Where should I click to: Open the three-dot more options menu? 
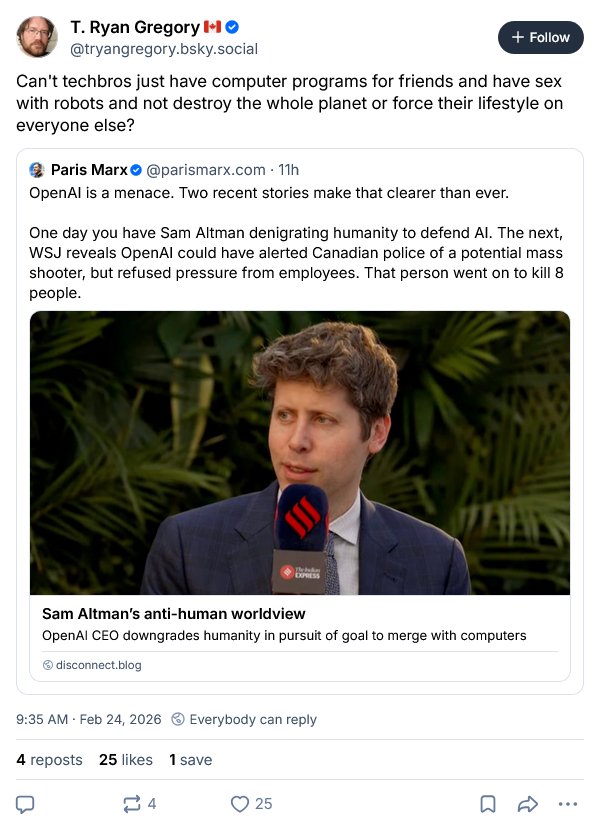(568, 804)
